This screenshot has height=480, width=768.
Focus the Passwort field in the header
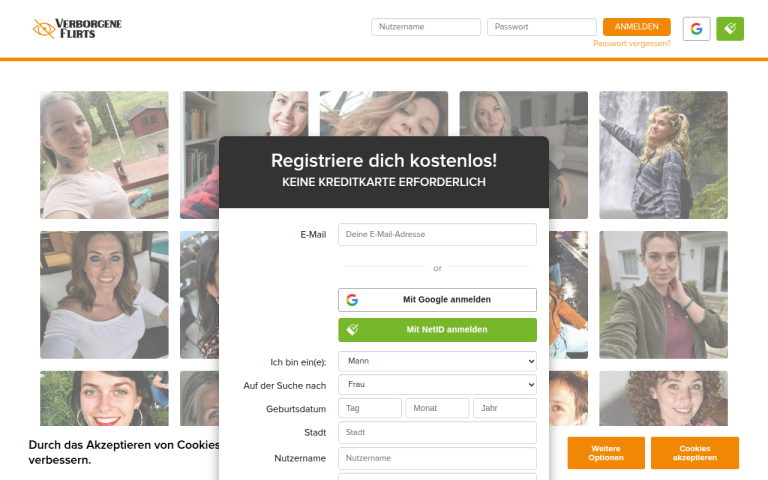tap(542, 27)
